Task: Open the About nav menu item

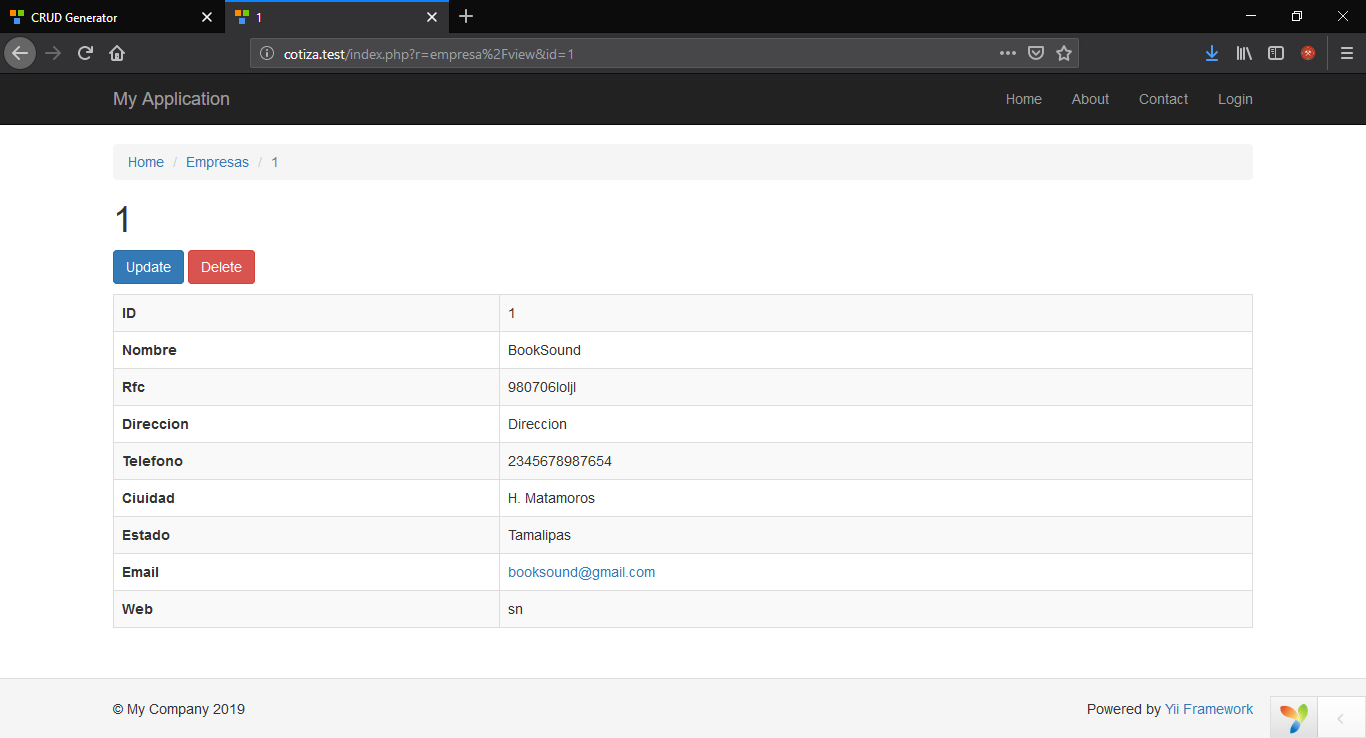Action: pyautogui.click(x=1090, y=99)
